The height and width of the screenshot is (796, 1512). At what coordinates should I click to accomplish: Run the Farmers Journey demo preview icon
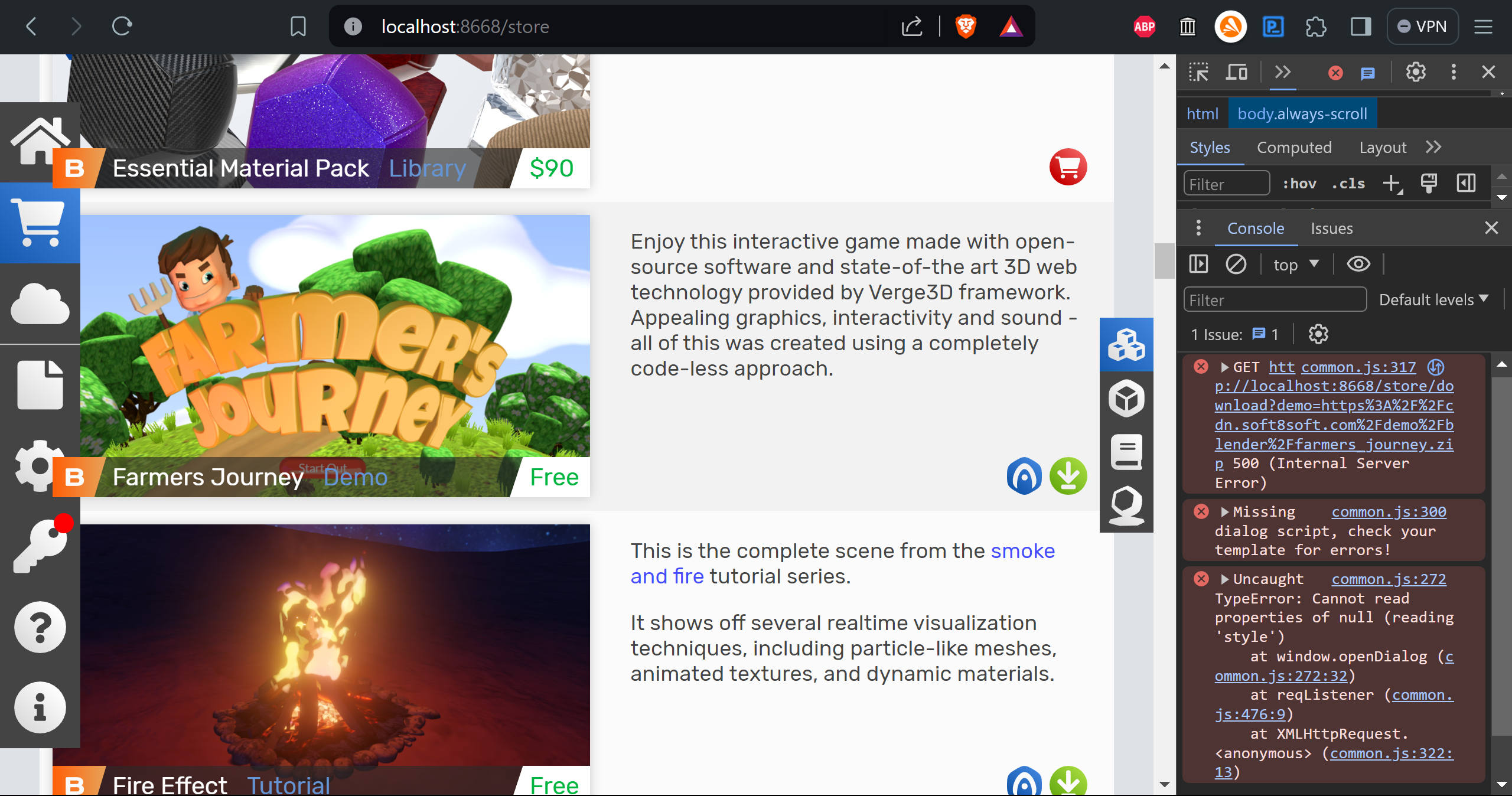(x=1024, y=476)
